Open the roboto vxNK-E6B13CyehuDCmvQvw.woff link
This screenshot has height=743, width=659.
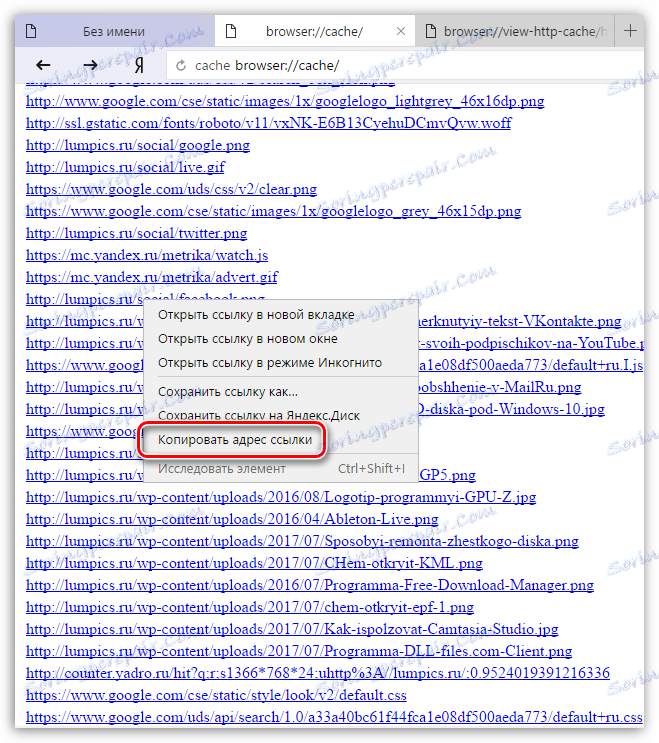[x=269, y=123]
